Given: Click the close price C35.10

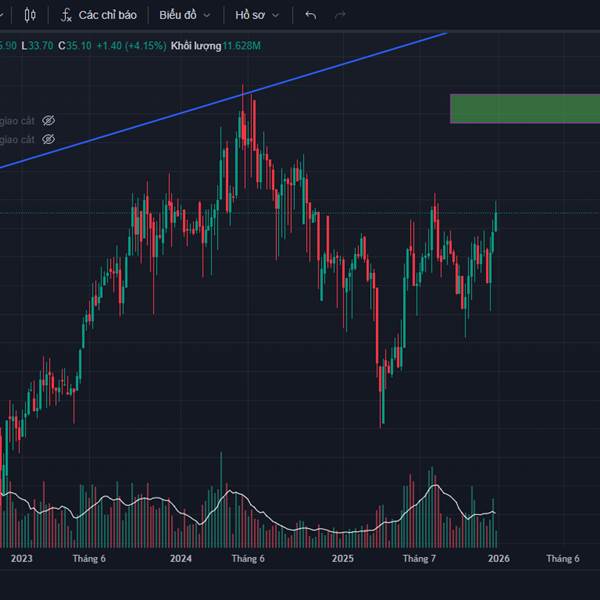Looking at the screenshot, I should (75, 46).
